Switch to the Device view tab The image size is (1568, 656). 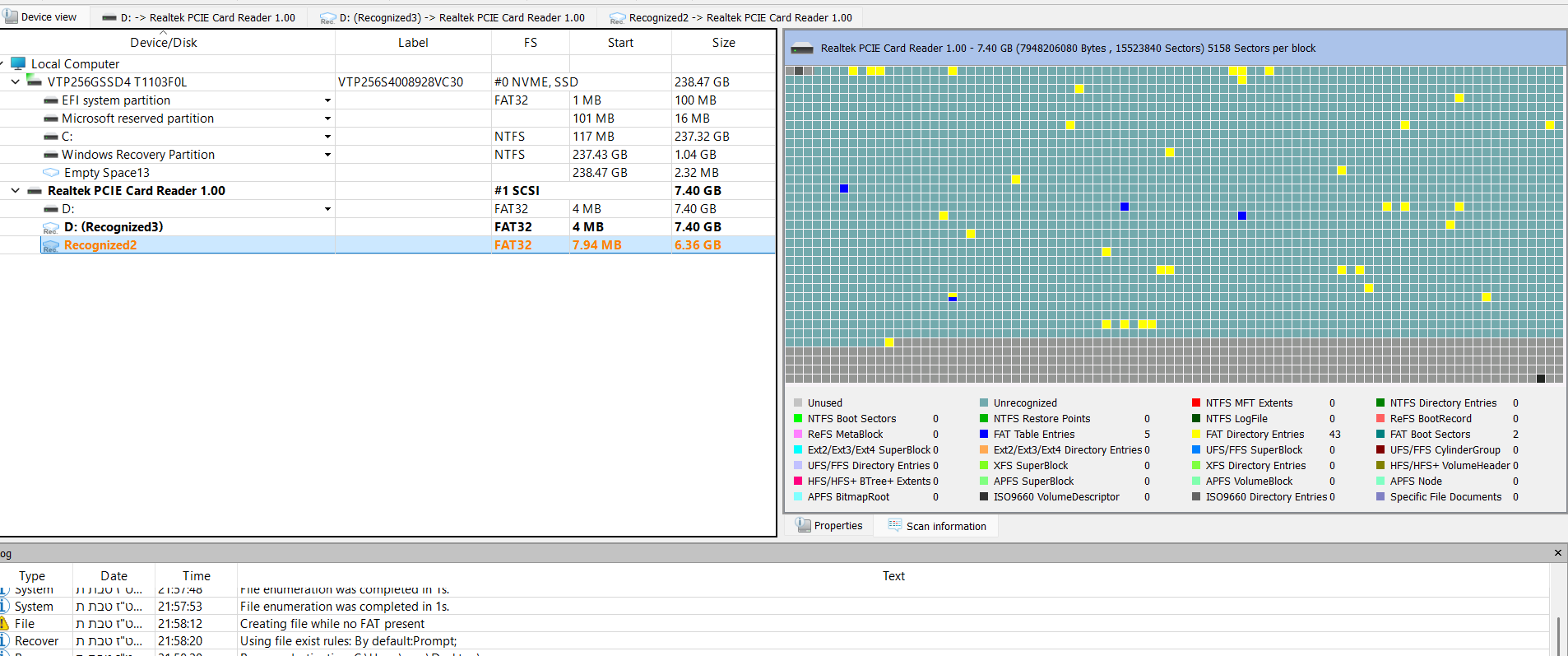[x=40, y=16]
